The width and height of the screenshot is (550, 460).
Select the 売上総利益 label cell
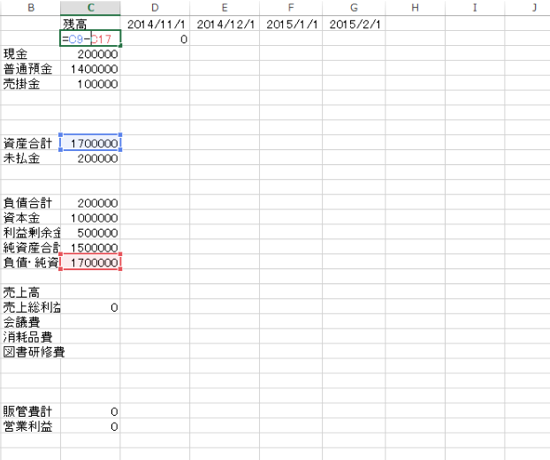pyautogui.click(x=31, y=307)
